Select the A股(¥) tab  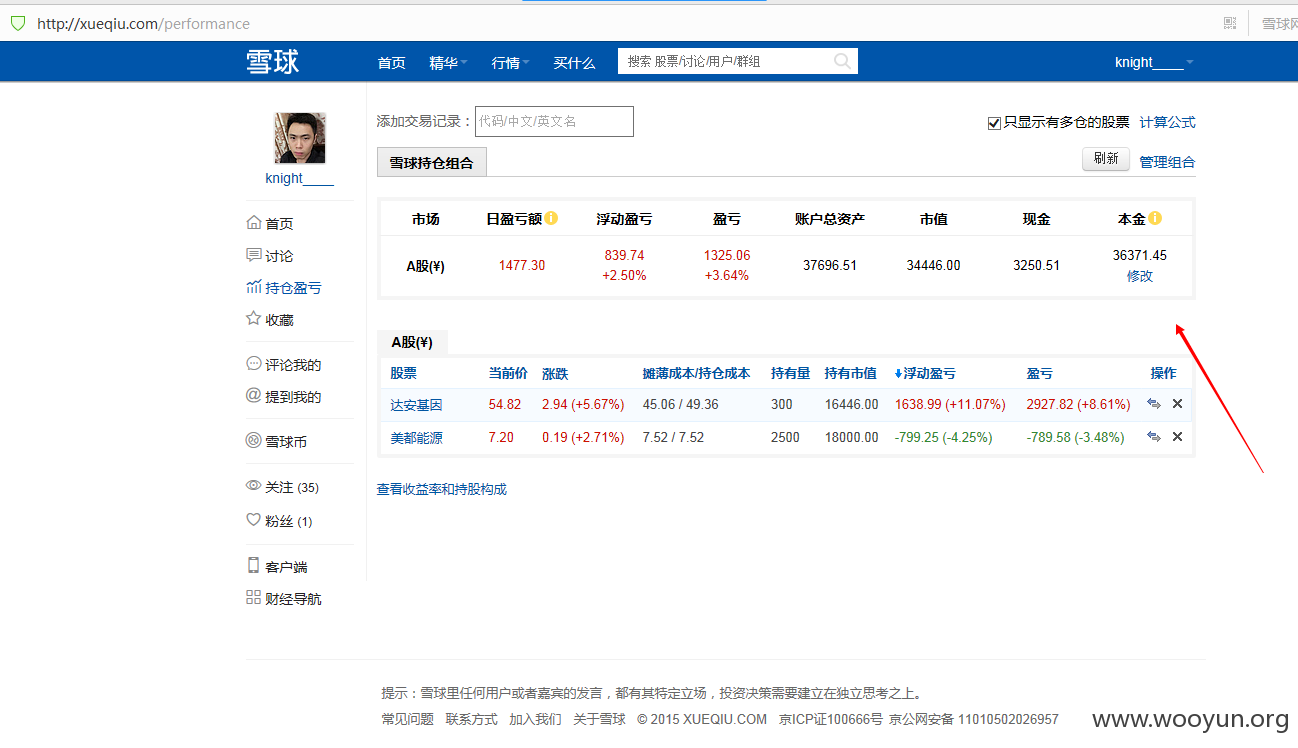pos(412,342)
